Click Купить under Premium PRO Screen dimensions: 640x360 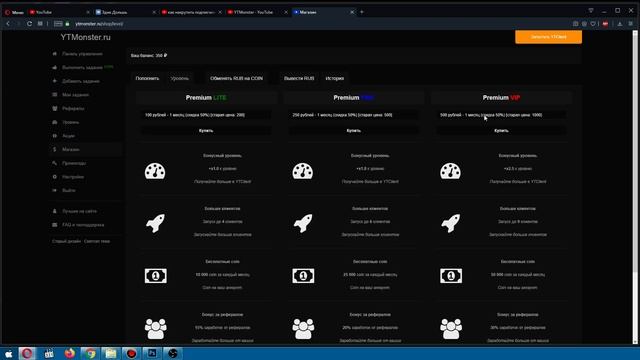353,131
